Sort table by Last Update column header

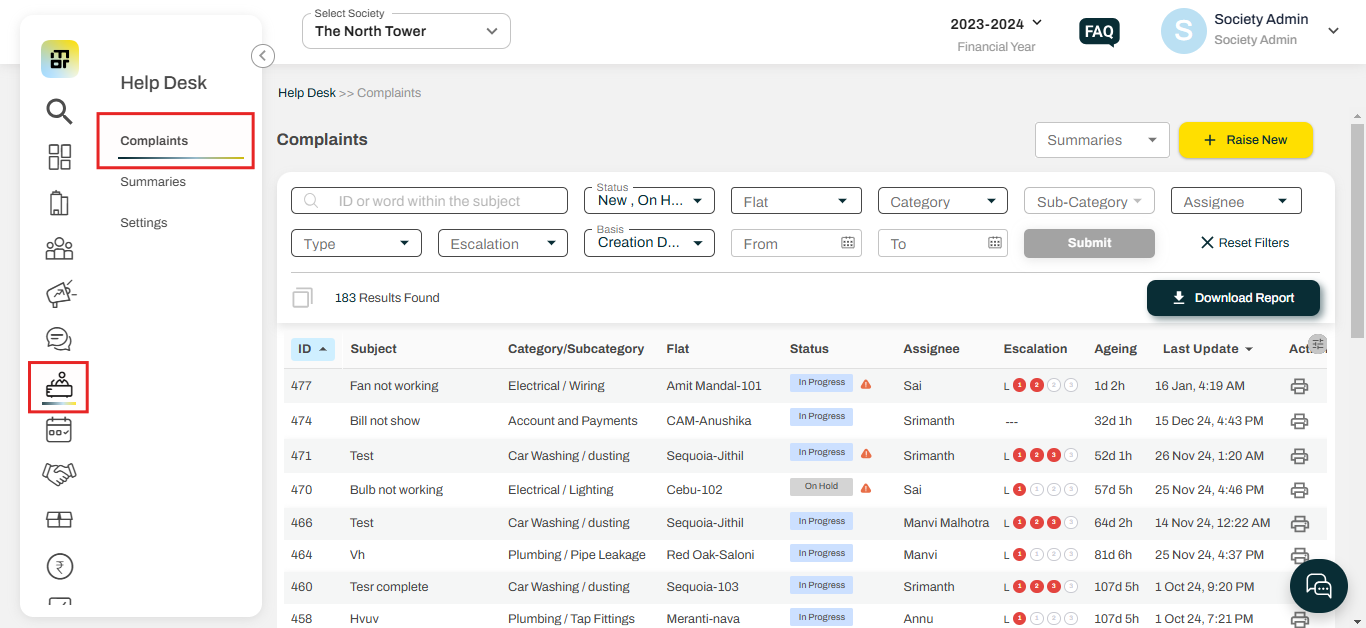click(1207, 349)
